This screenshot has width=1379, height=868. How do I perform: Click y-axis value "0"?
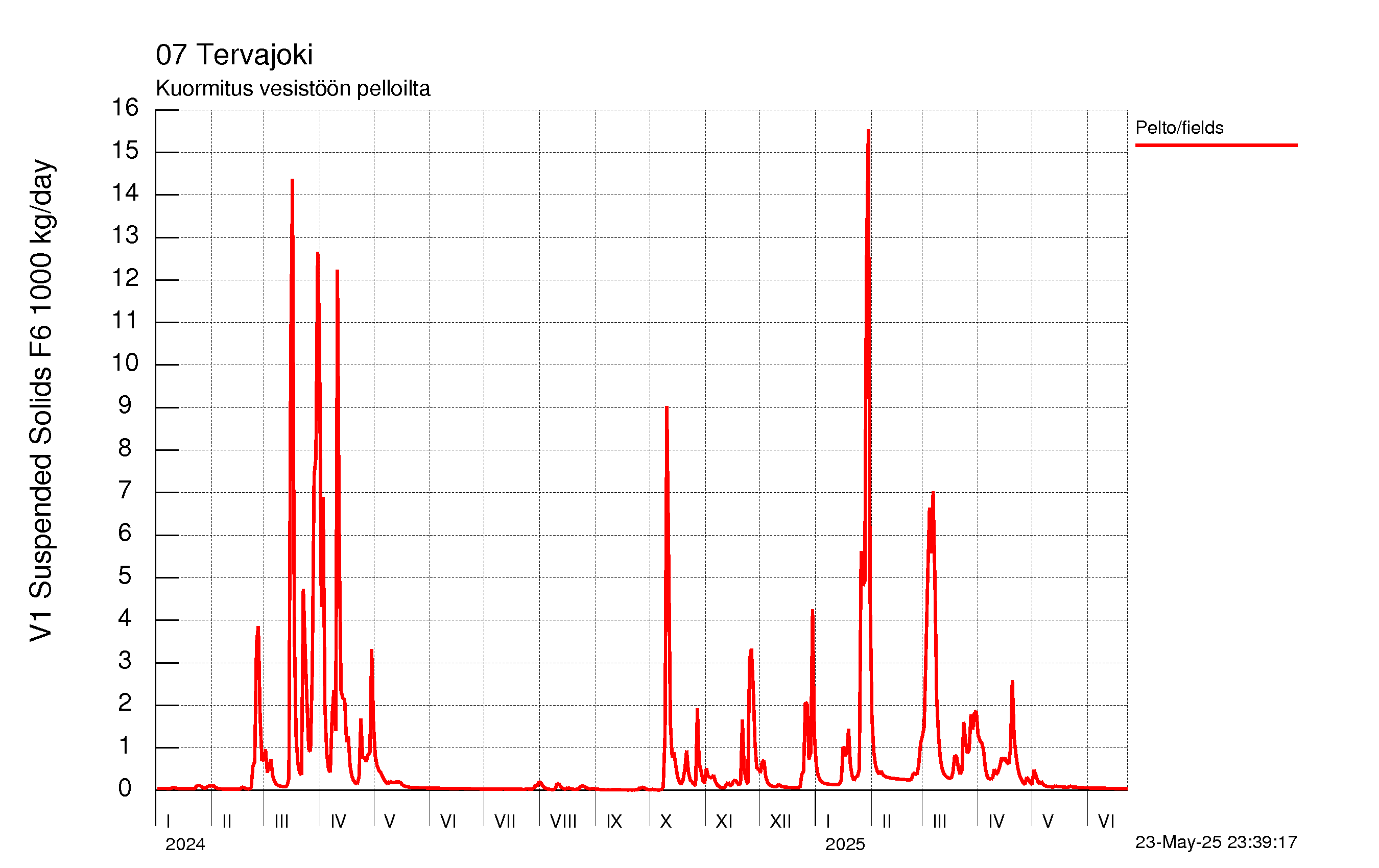[125, 788]
